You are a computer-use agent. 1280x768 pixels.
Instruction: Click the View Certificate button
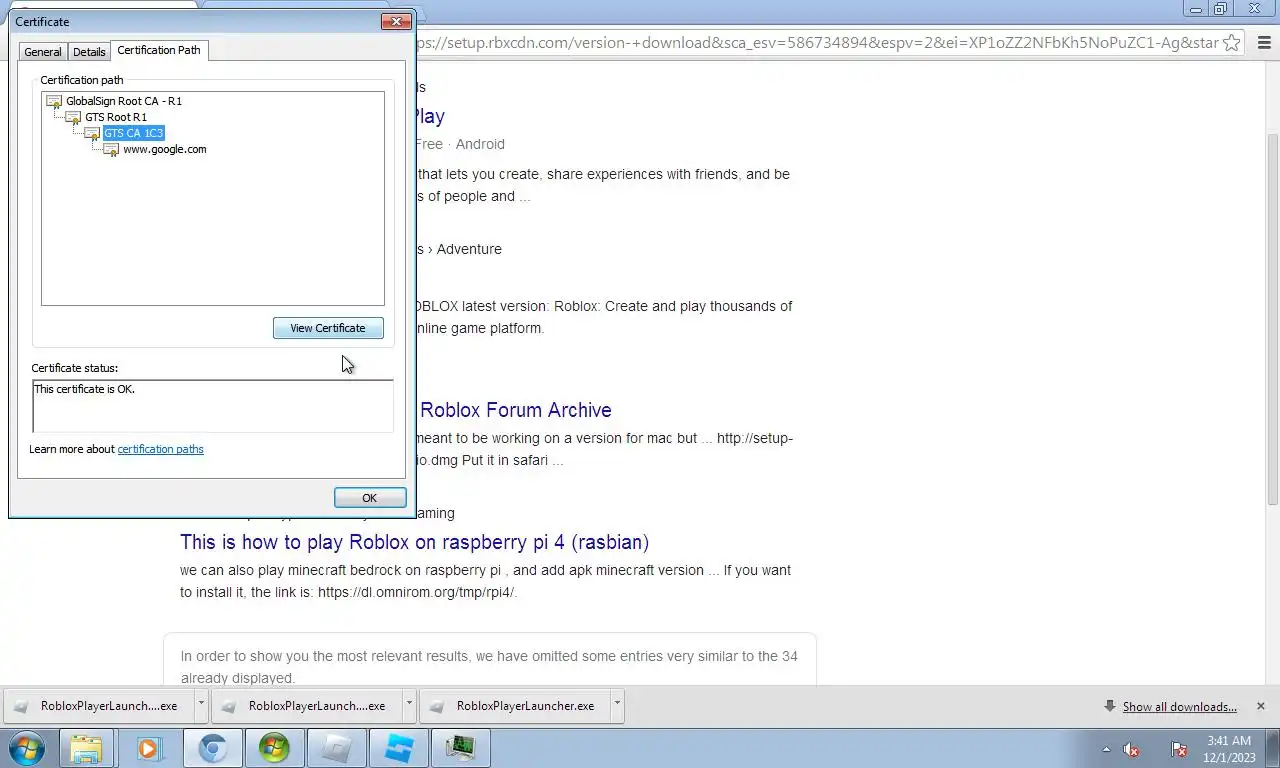pyautogui.click(x=328, y=328)
